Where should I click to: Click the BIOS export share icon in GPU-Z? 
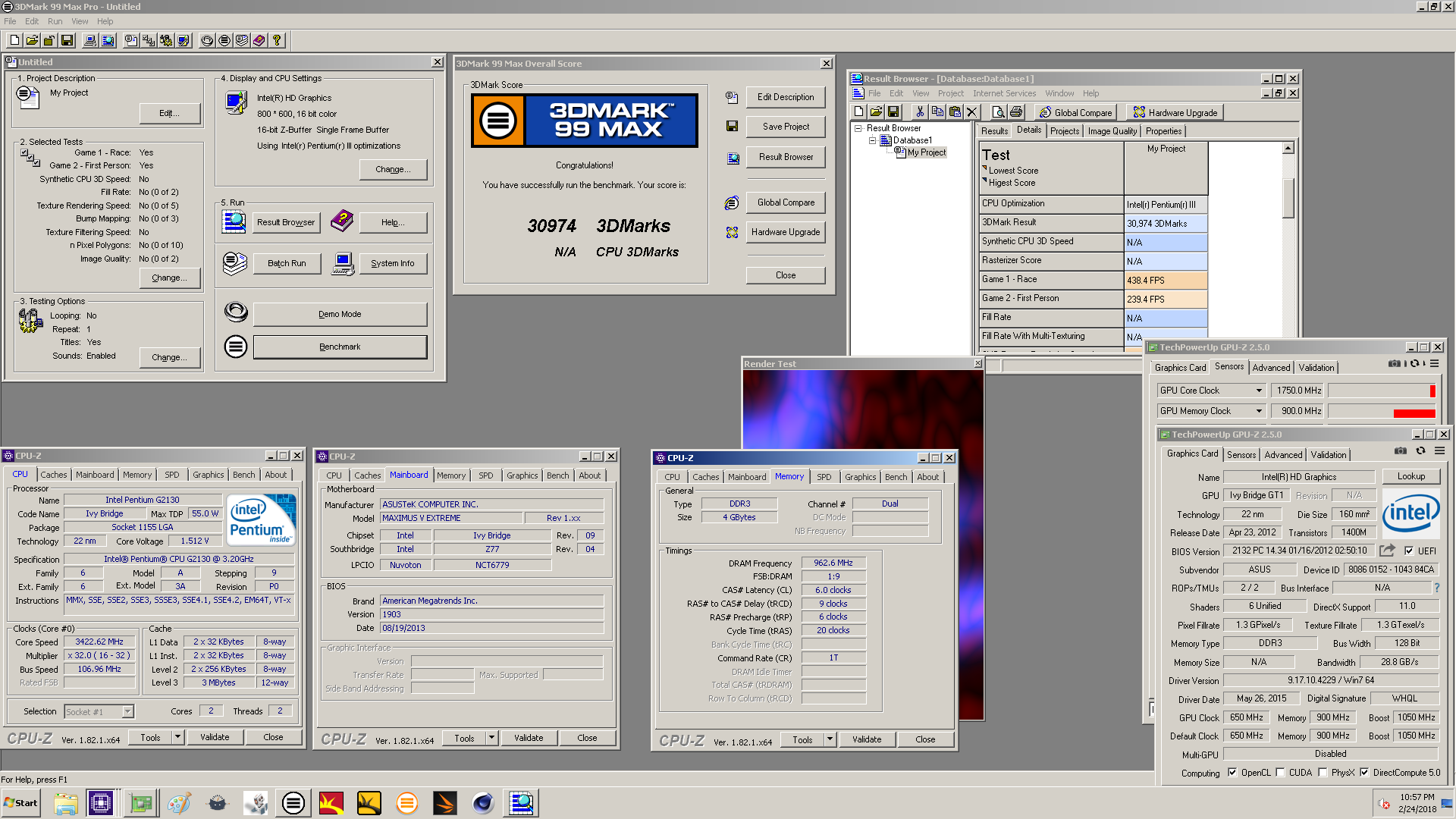click(x=1387, y=551)
